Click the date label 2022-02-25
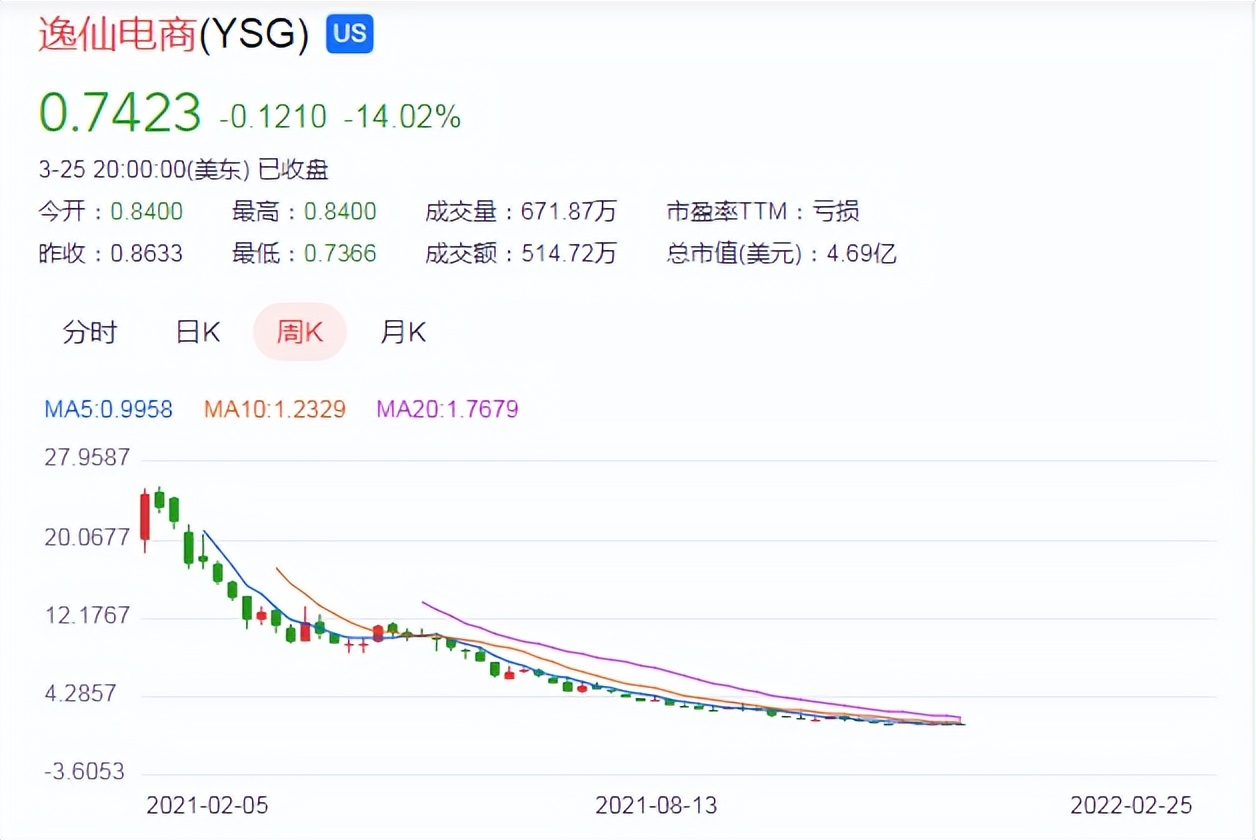This screenshot has height=840, width=1256. click(1131, 805)
